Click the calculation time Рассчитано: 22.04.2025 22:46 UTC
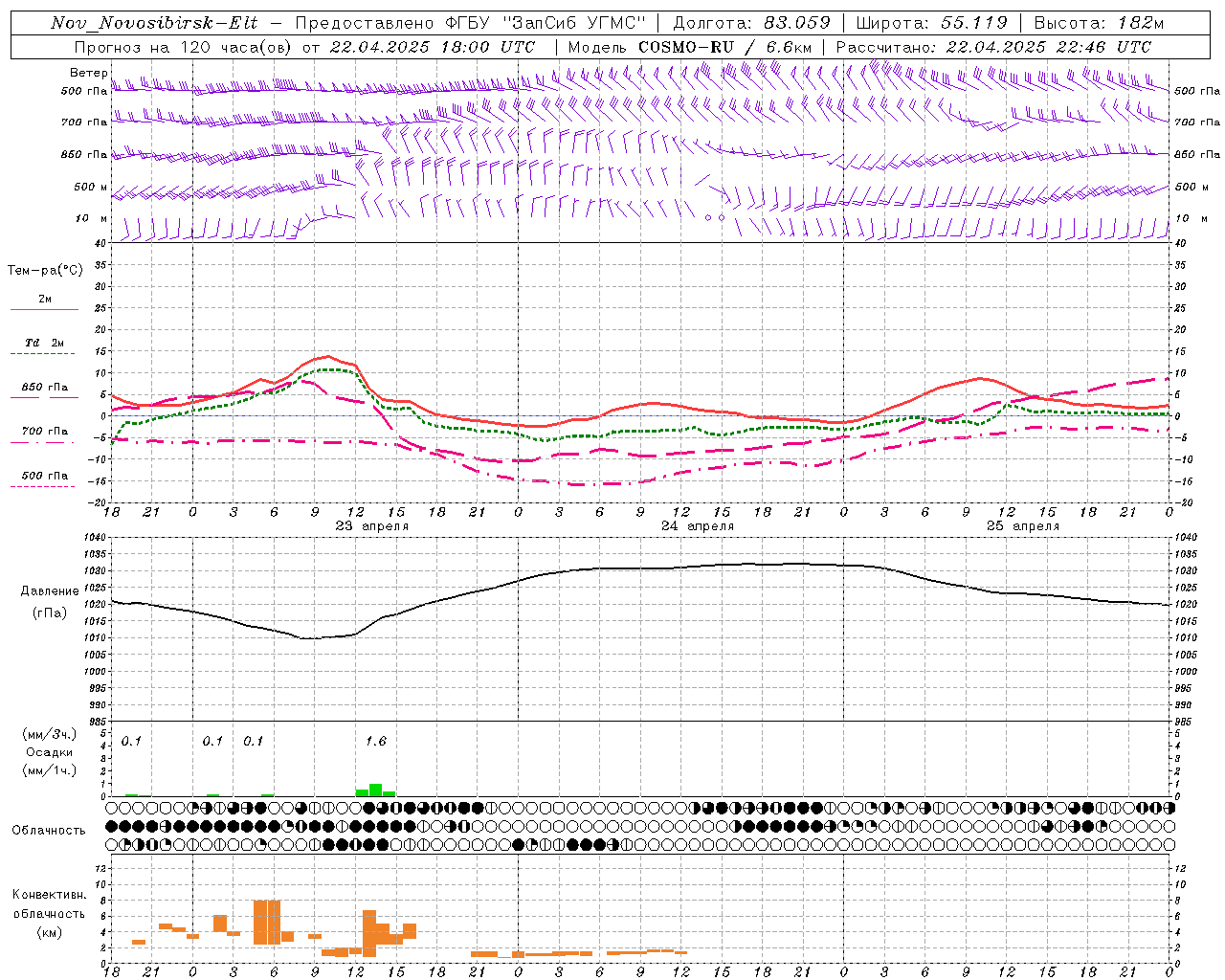Viewport: 1225px width, 980px height. pyautogui.click(x=993, y=47)
